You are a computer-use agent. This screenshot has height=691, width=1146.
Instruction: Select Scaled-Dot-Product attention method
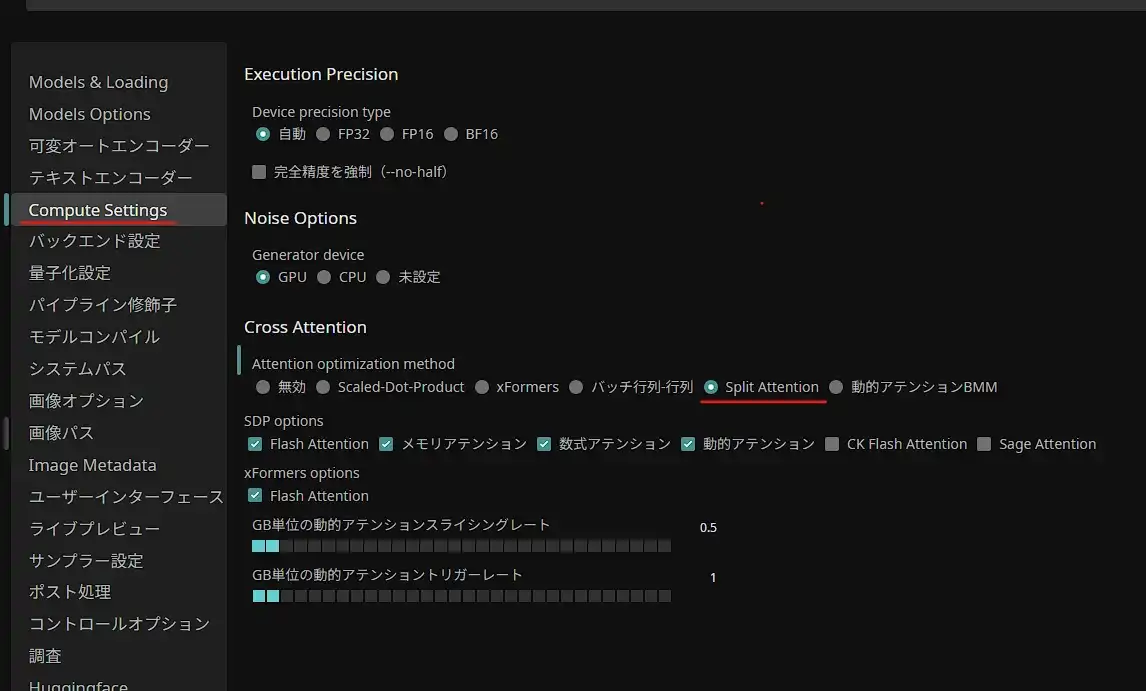click(324, 387)
